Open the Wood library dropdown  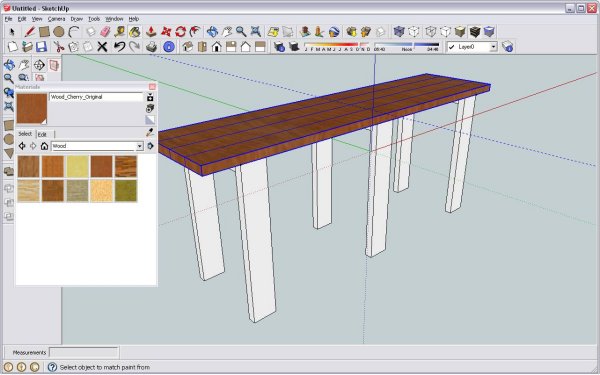point(140,146)
